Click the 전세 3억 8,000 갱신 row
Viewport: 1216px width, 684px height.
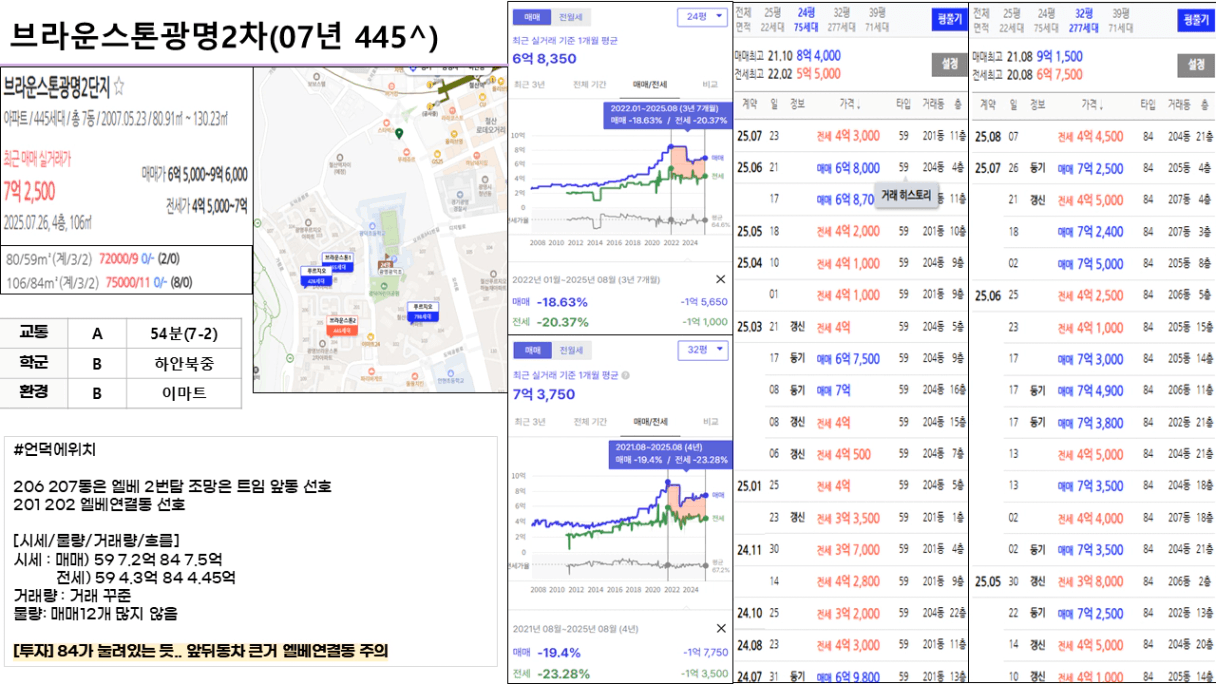pos(1093,581)
